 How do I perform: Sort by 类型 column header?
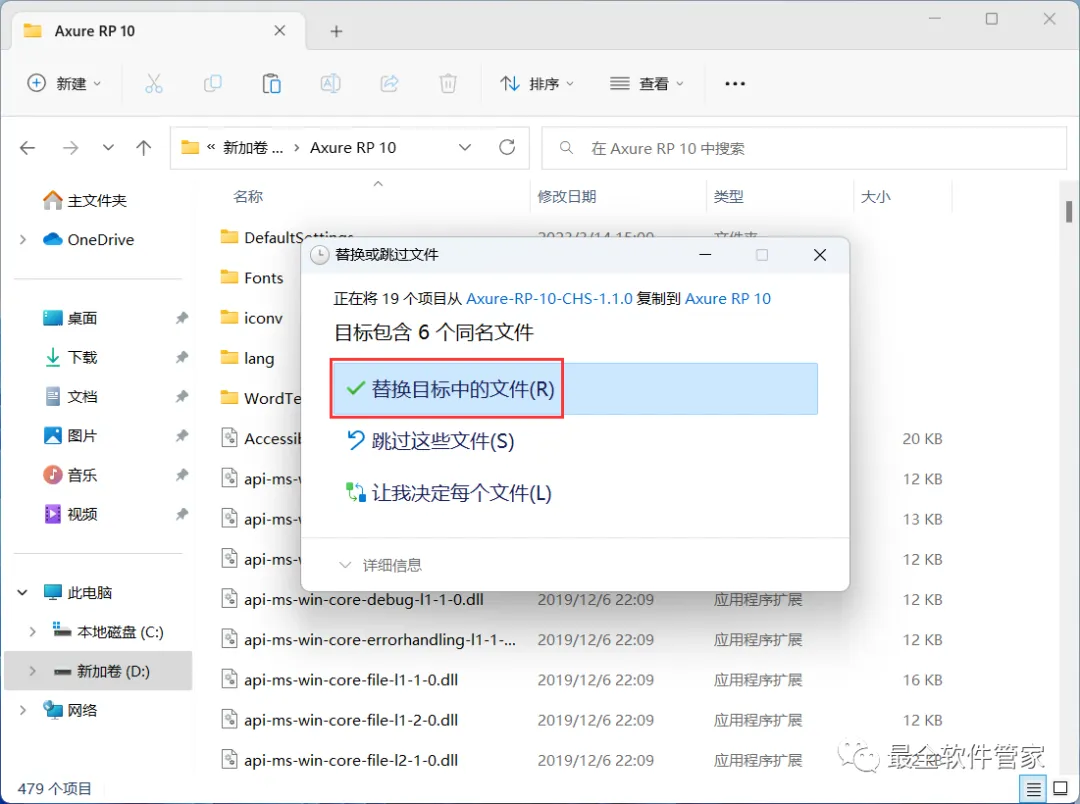(x=728, y=196)
